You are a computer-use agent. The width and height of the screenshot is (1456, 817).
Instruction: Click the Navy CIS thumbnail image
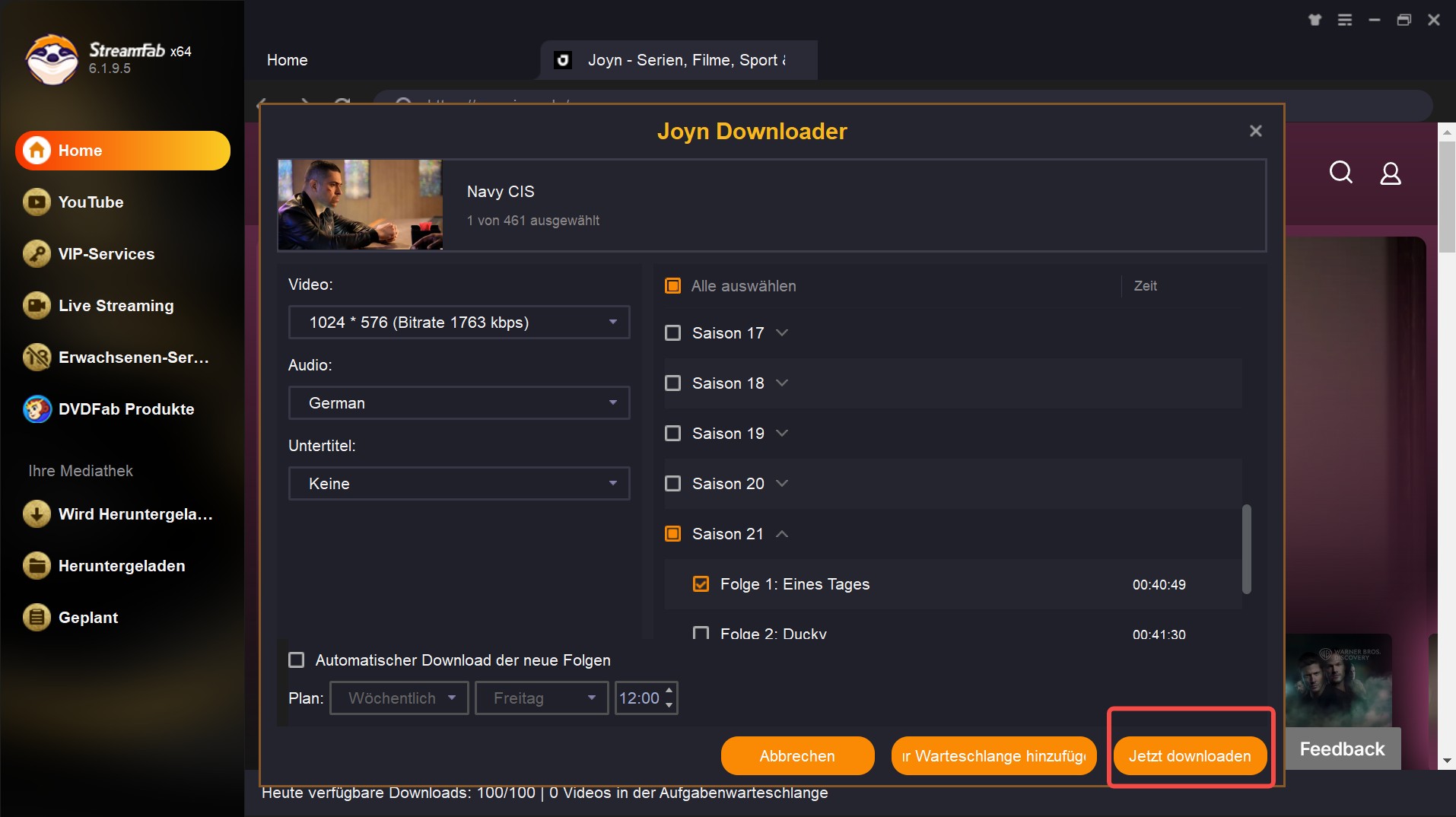coord(361,205)
